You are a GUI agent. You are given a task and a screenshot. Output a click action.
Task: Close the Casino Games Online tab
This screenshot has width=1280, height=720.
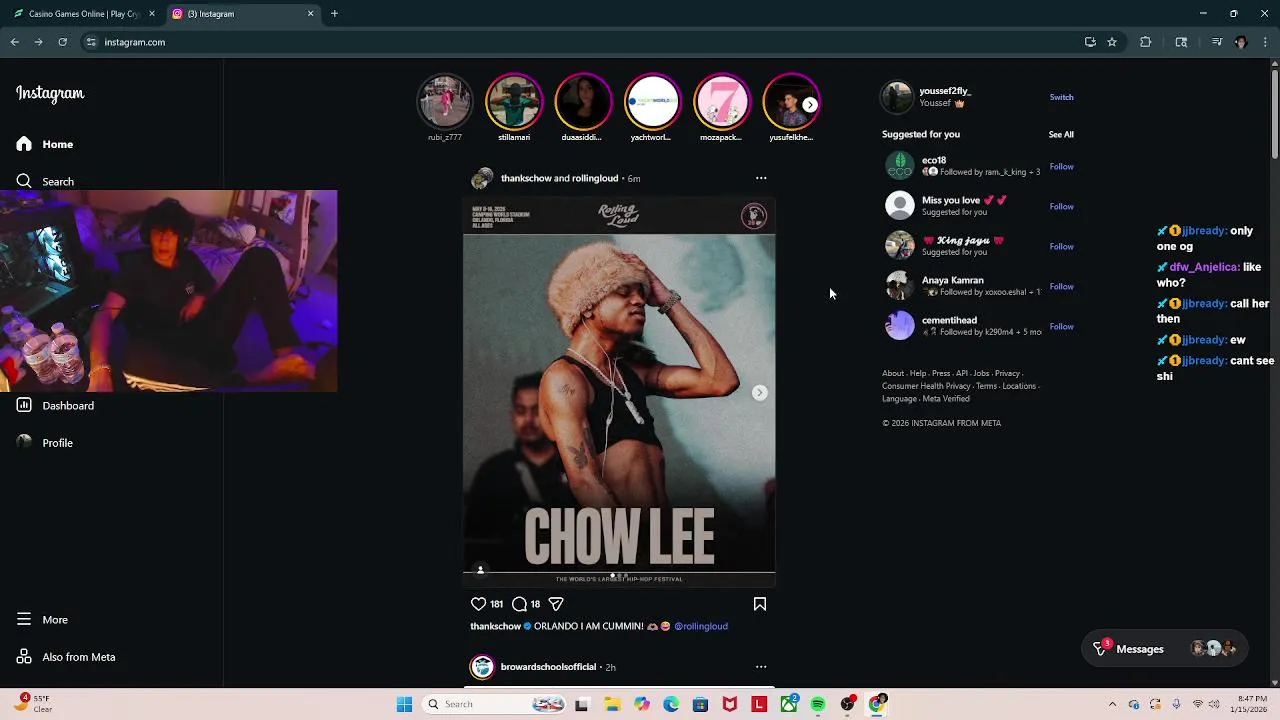(152, 14)
